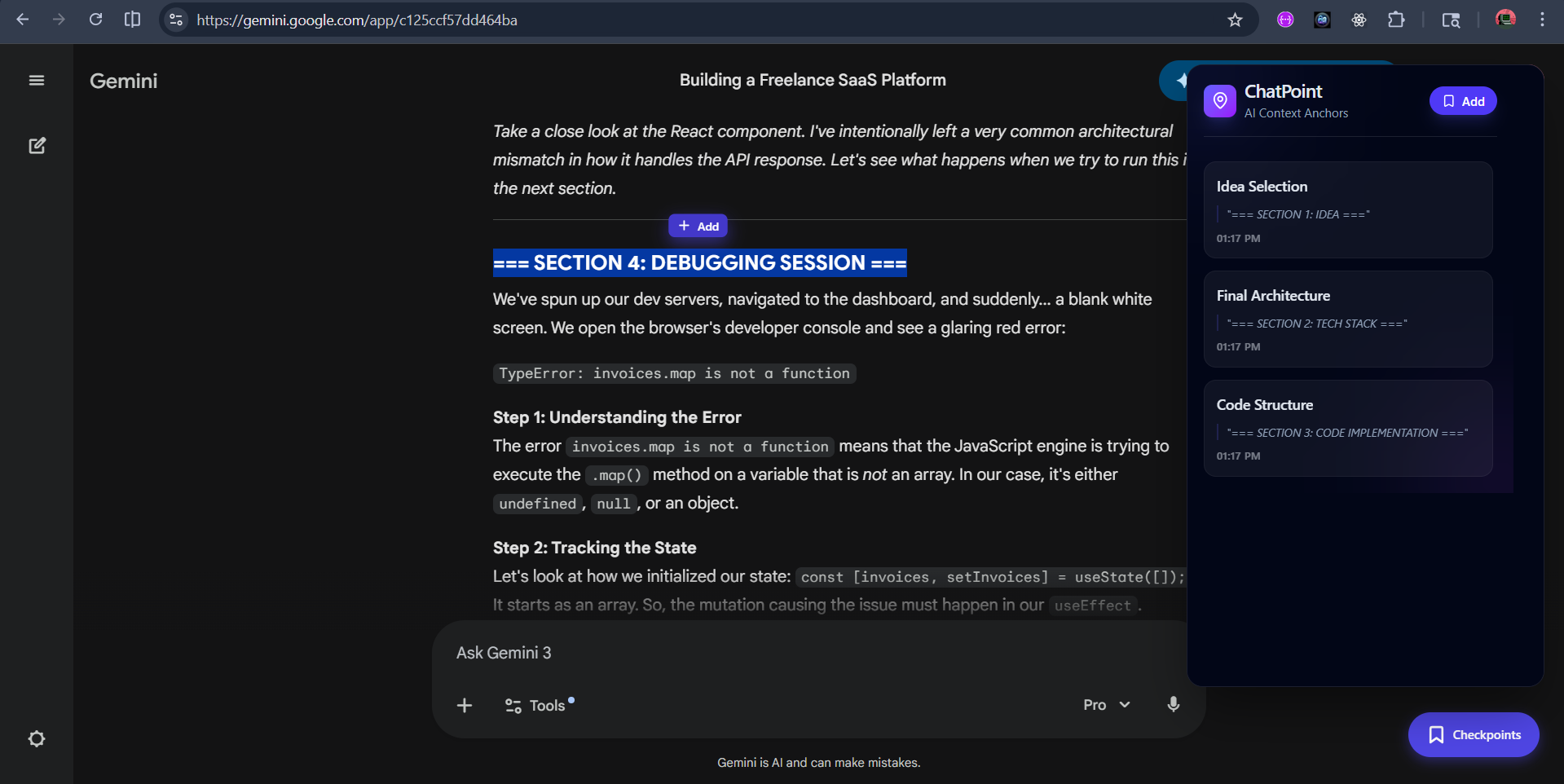Open the browser three-dot menu
Screen dimensions: 1564x784
(1542, 20)
